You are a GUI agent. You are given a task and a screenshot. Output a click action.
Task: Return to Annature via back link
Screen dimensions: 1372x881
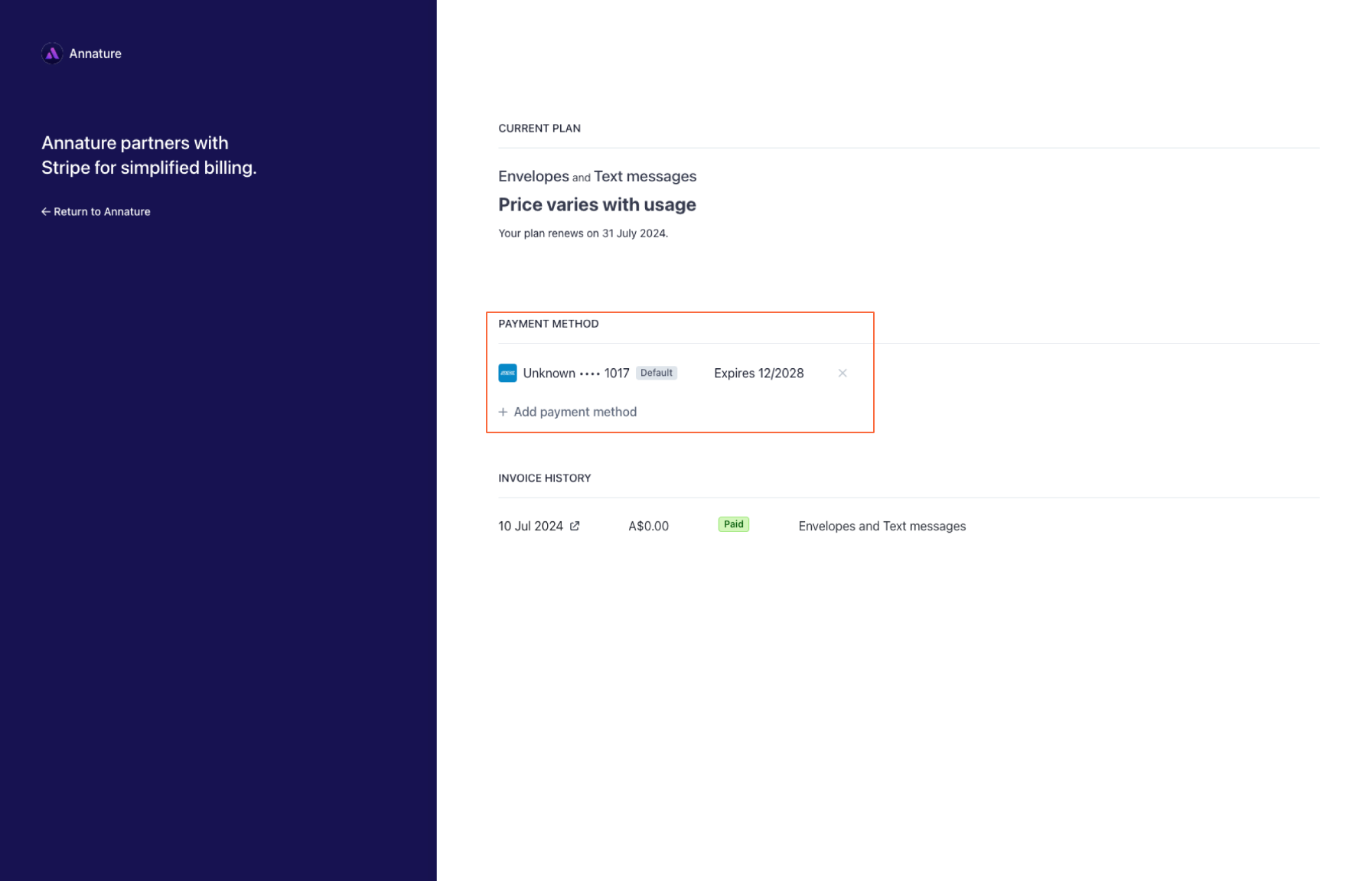pos(96,211)
